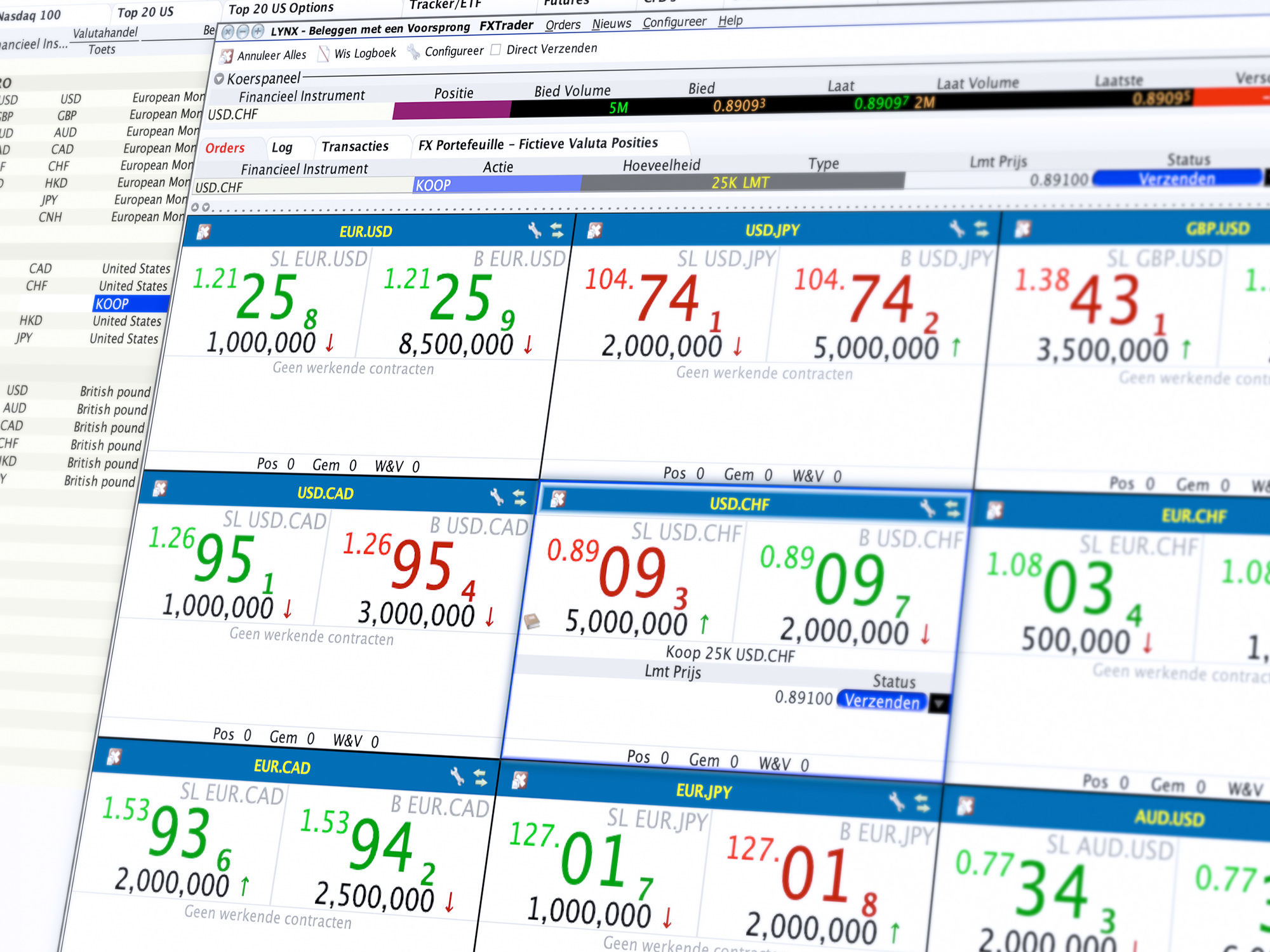Click cancel-orders icon on GBP.USD tile

[1023, 228]
